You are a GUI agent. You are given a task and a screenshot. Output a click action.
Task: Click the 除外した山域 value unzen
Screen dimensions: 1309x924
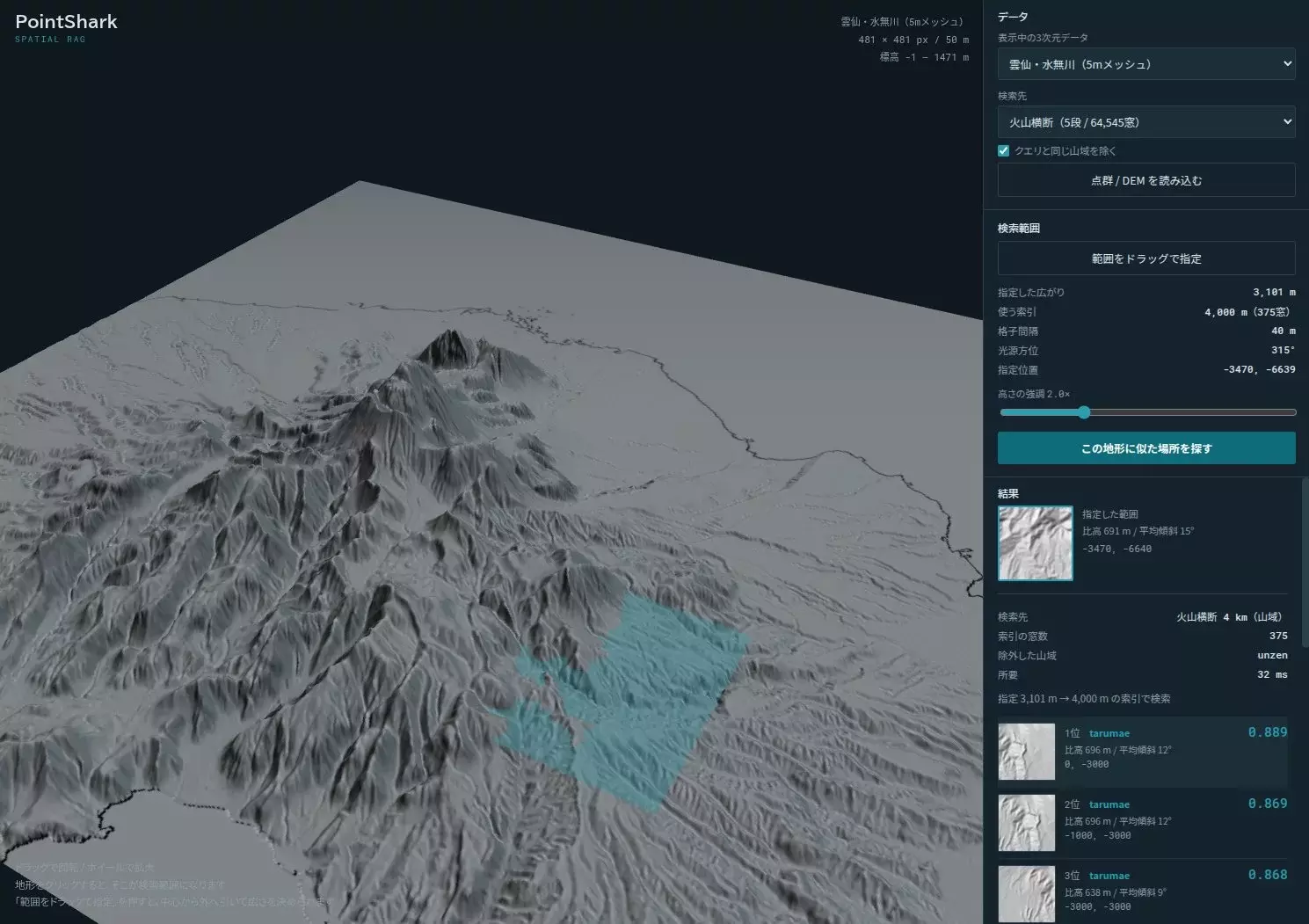(1272, 656)
